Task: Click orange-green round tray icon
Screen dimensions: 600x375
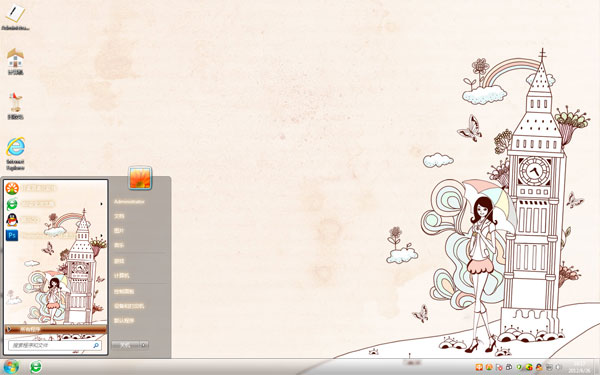Action: pos(489,367)
